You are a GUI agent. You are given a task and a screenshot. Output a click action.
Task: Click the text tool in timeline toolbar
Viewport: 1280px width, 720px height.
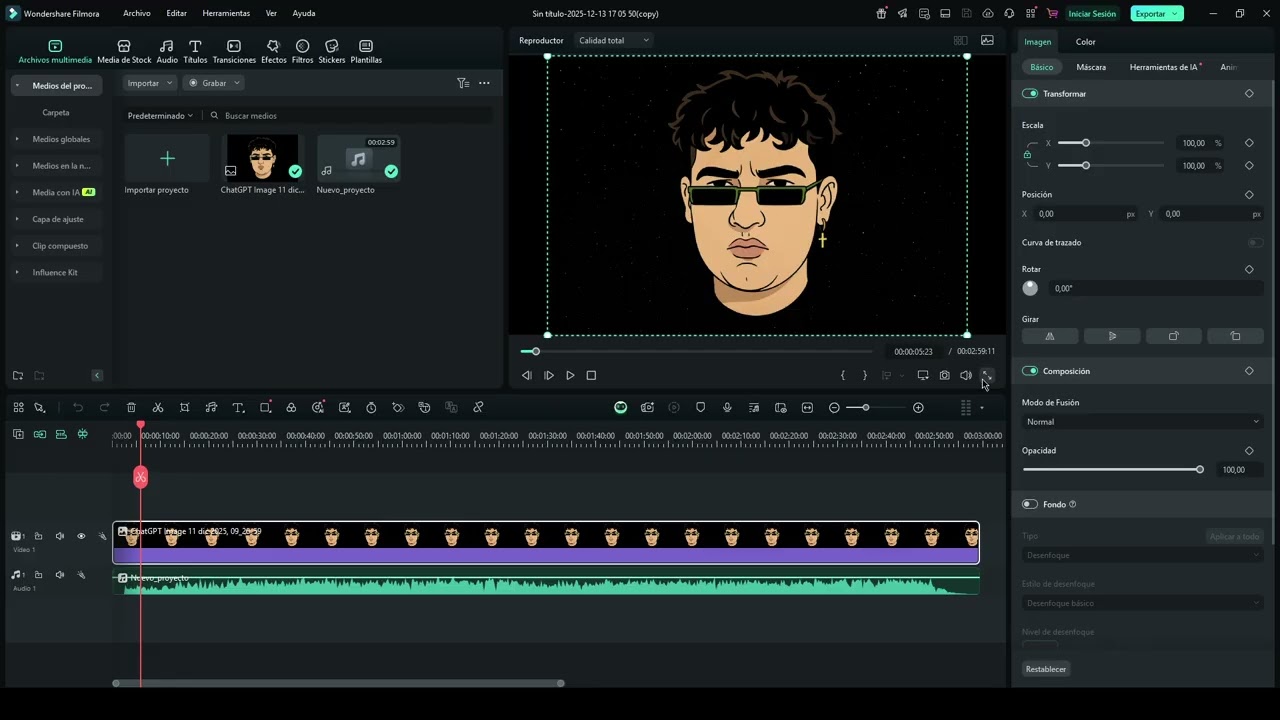click(x=238, y=408)
